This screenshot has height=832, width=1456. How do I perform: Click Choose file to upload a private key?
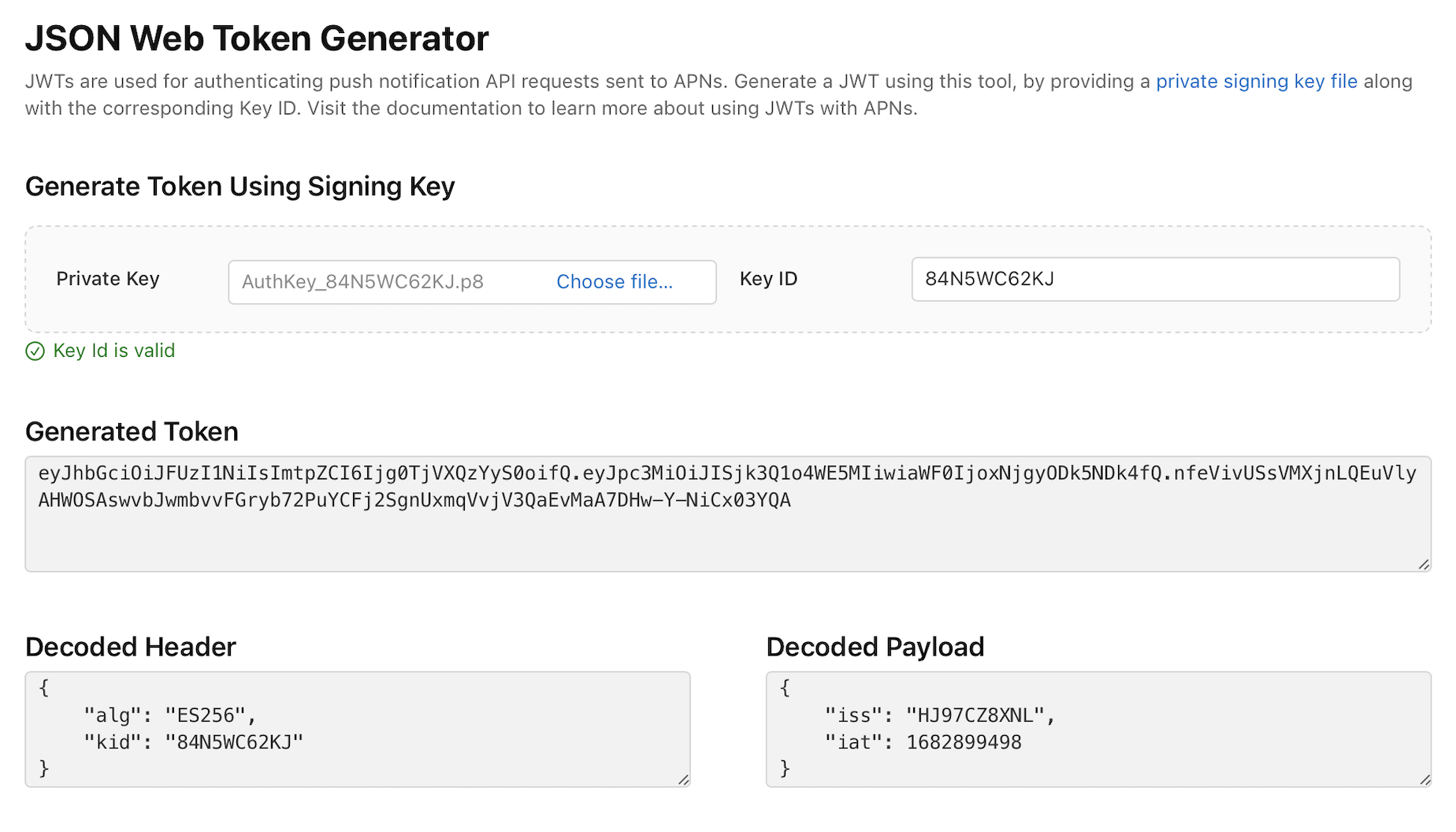coord(615,281)
